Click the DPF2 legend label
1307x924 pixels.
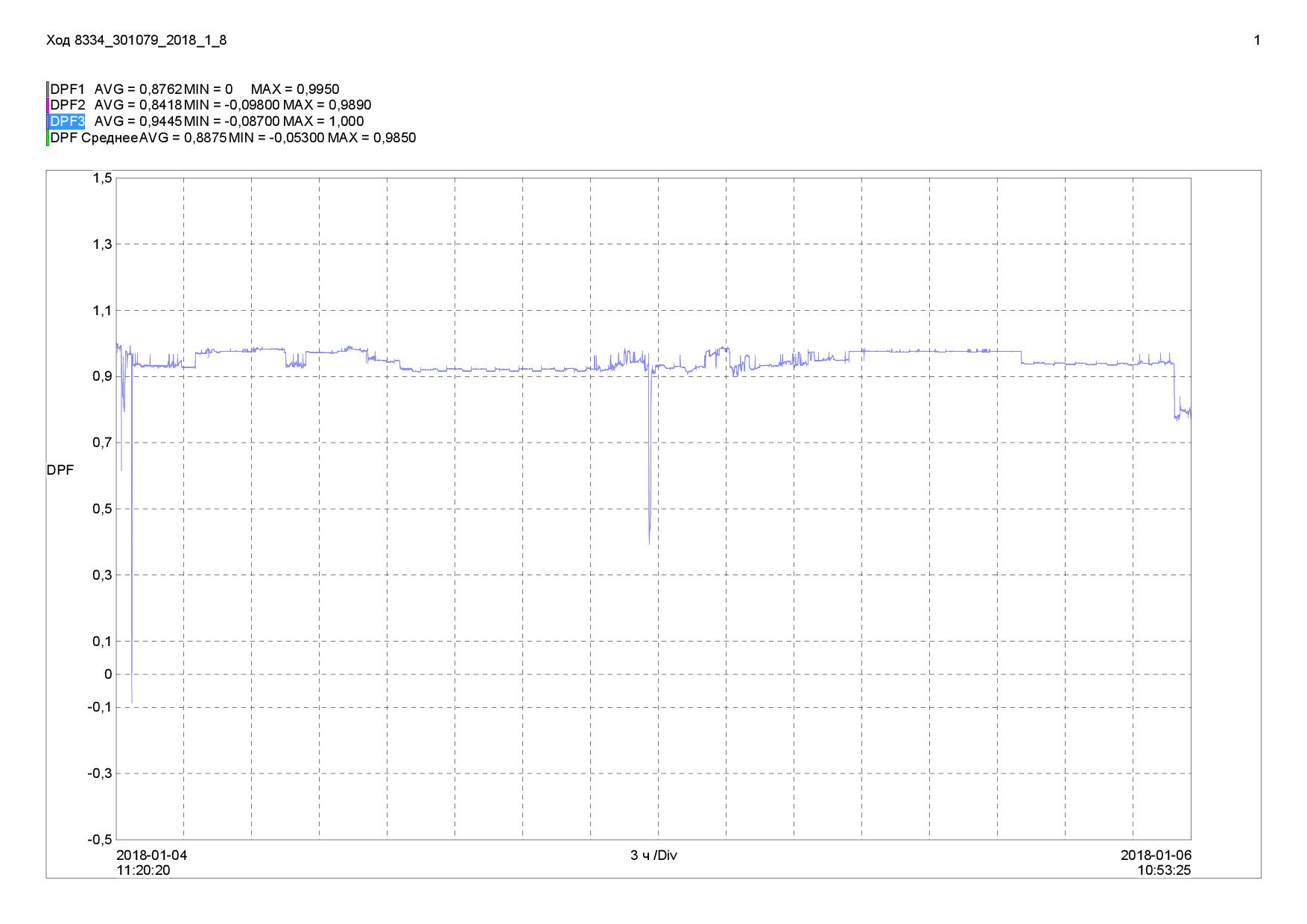(x=68, y=105)
